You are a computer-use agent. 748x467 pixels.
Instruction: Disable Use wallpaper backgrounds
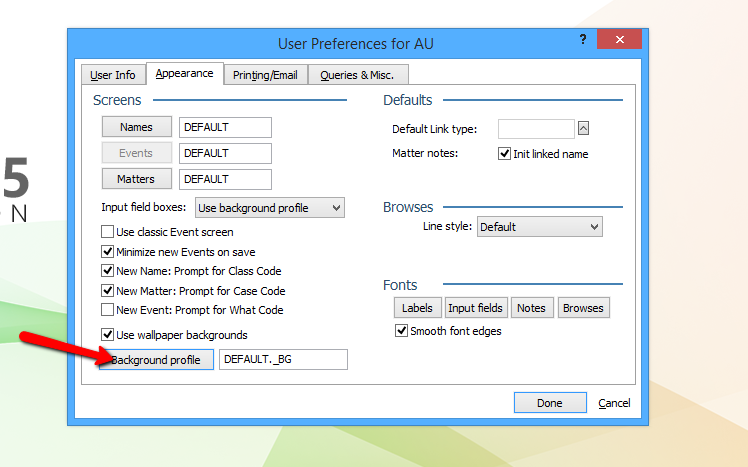(x=107, y=334)
